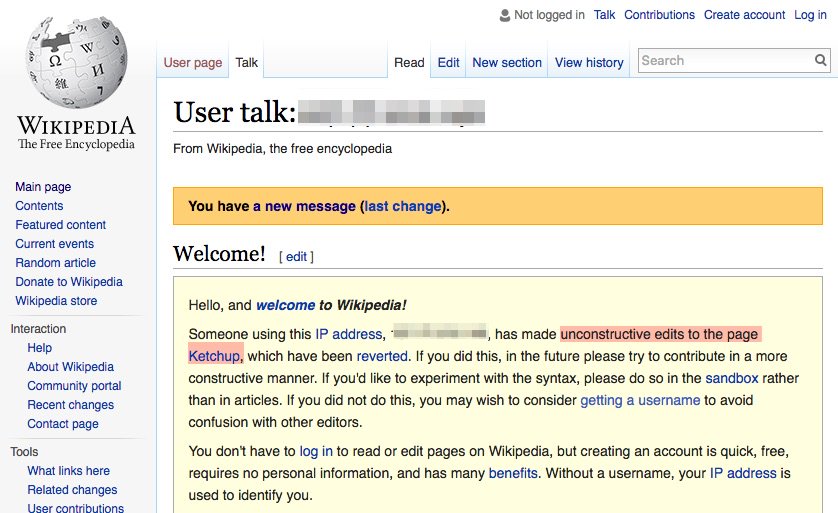Select the Talk tab next to User page
The height and width of the screenshot is (513, 838).
pyautogui.click(x=246, y=63)
